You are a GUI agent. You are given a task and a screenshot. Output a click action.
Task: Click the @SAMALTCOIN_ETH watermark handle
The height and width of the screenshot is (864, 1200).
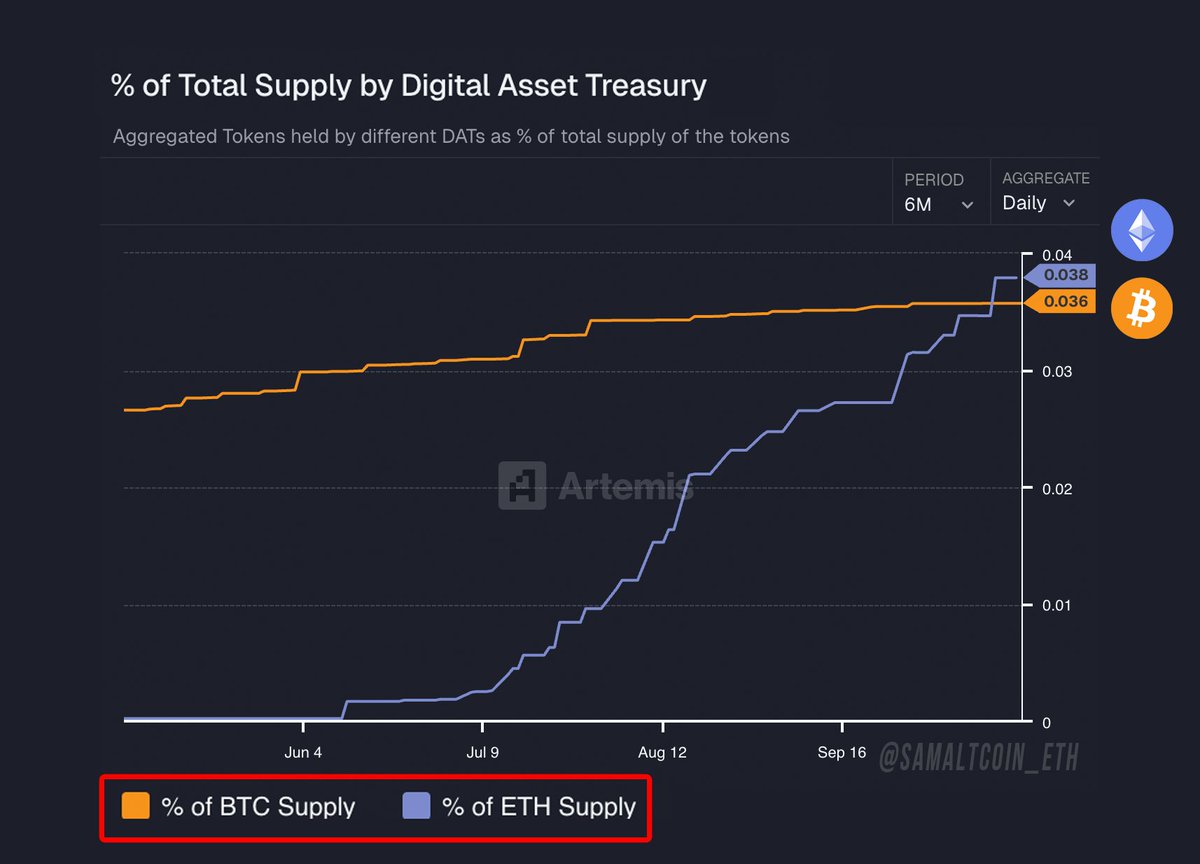click(979, 758)
